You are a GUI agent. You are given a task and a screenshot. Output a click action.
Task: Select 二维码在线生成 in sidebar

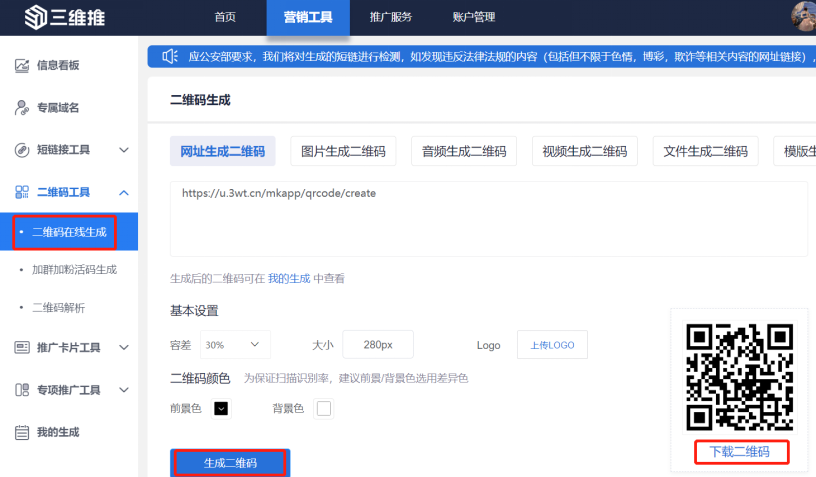click(x=69, y=232)
